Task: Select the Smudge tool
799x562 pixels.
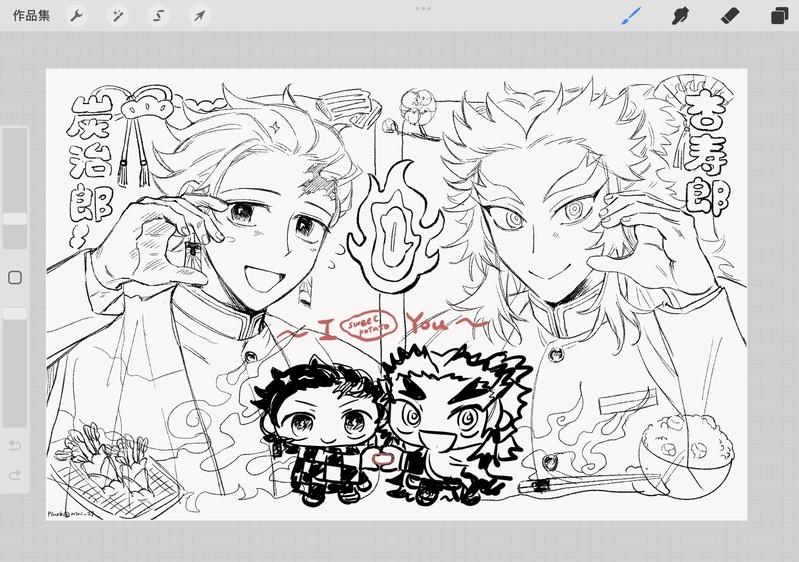Action: pyautogui.click(x=680, y=16)
